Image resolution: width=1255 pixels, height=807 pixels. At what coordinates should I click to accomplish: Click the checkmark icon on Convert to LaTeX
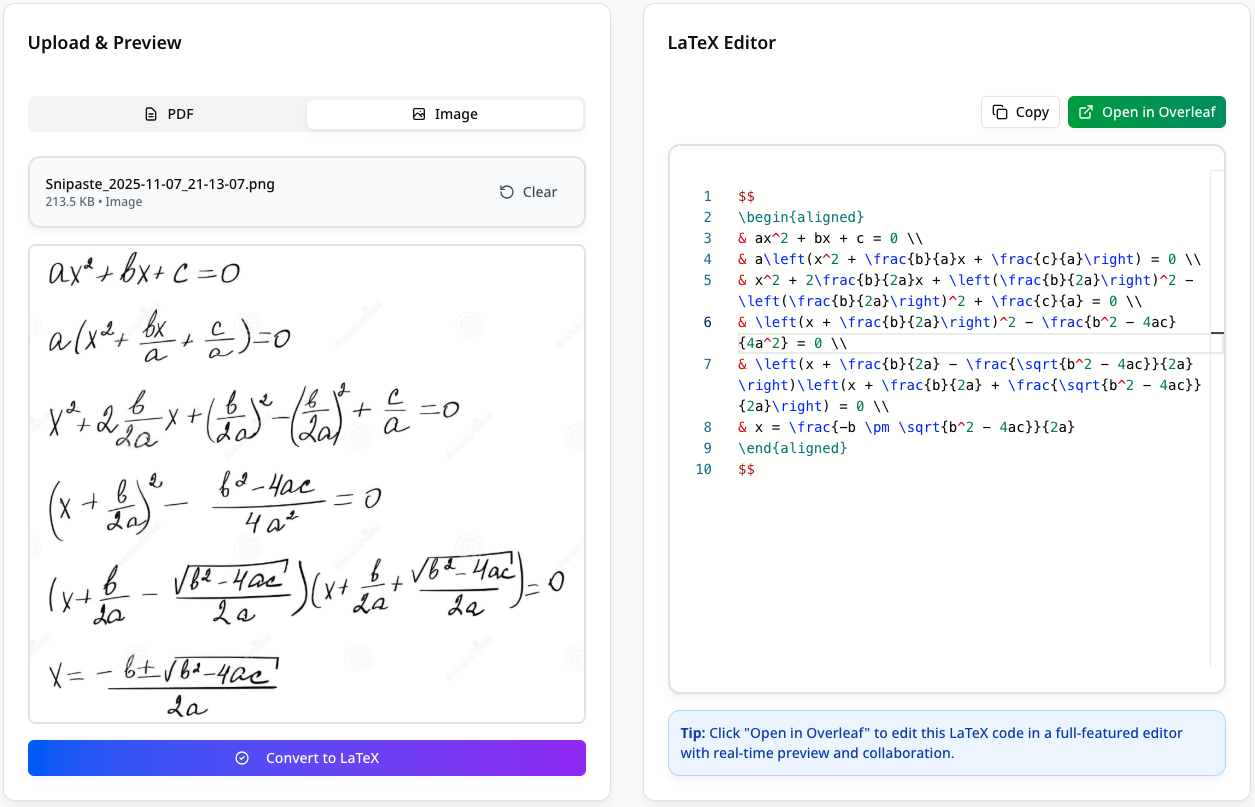pyautogui.click(x=241, y=758)
